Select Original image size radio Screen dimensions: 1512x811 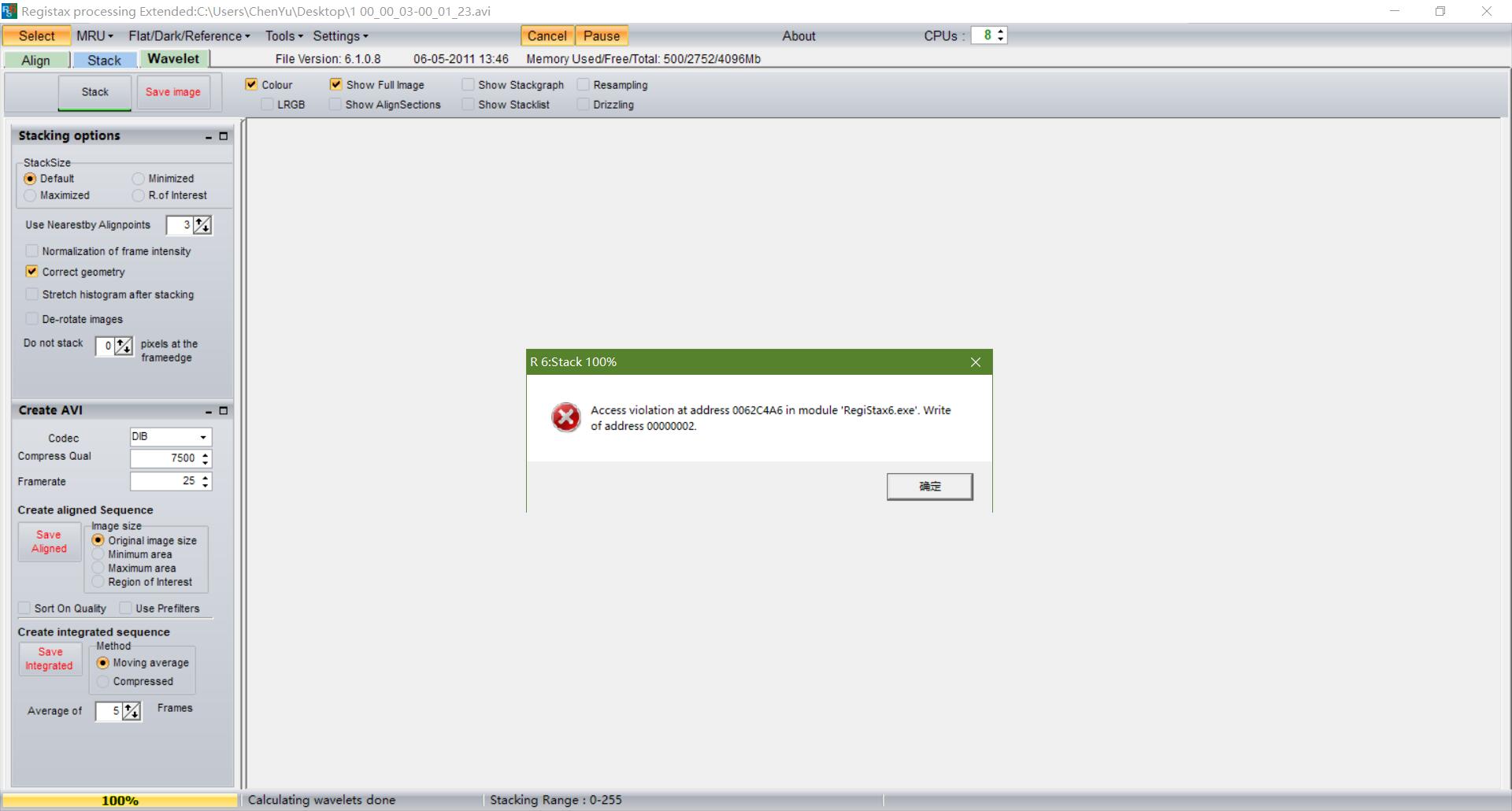(98, 540)
